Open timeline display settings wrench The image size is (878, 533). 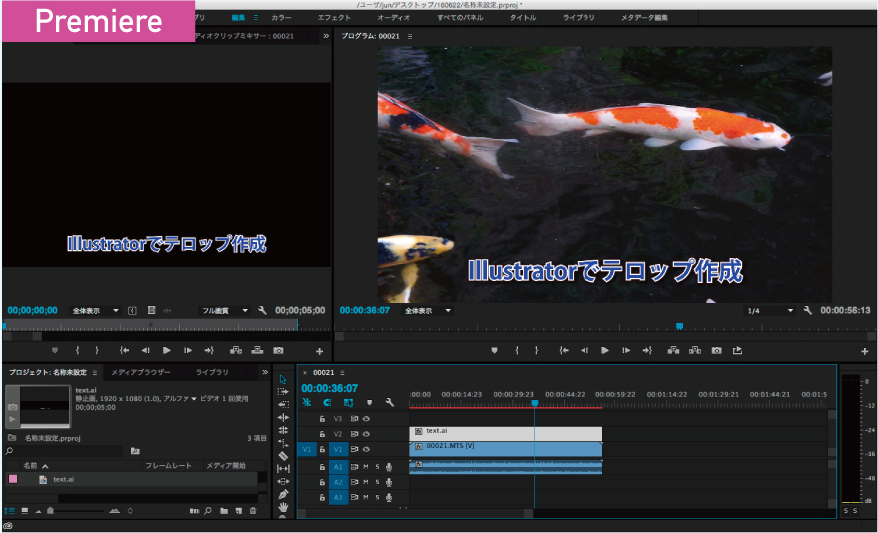click(390, 403)
